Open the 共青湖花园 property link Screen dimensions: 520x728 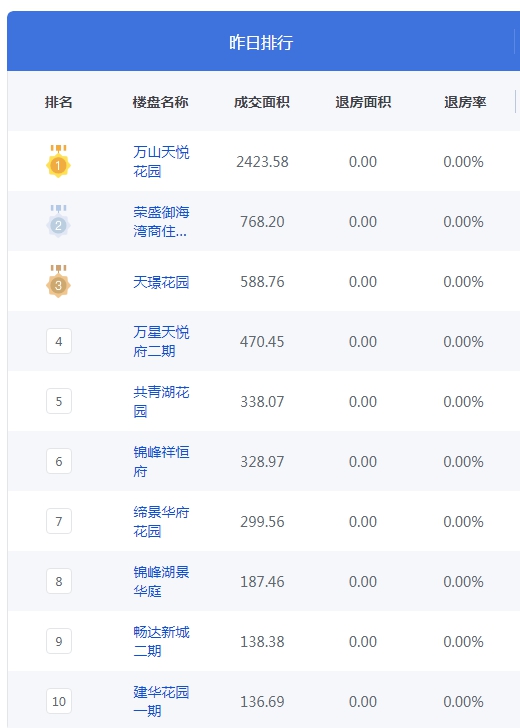point(161,401)
